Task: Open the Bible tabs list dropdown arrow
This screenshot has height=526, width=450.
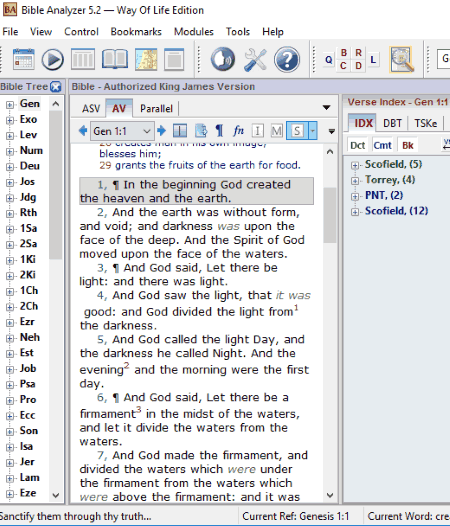Action: point(326,108)
